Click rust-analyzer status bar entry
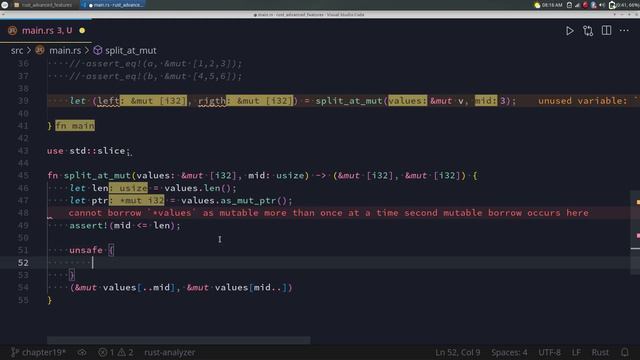 pyautogui.click(x=170, y=352)
